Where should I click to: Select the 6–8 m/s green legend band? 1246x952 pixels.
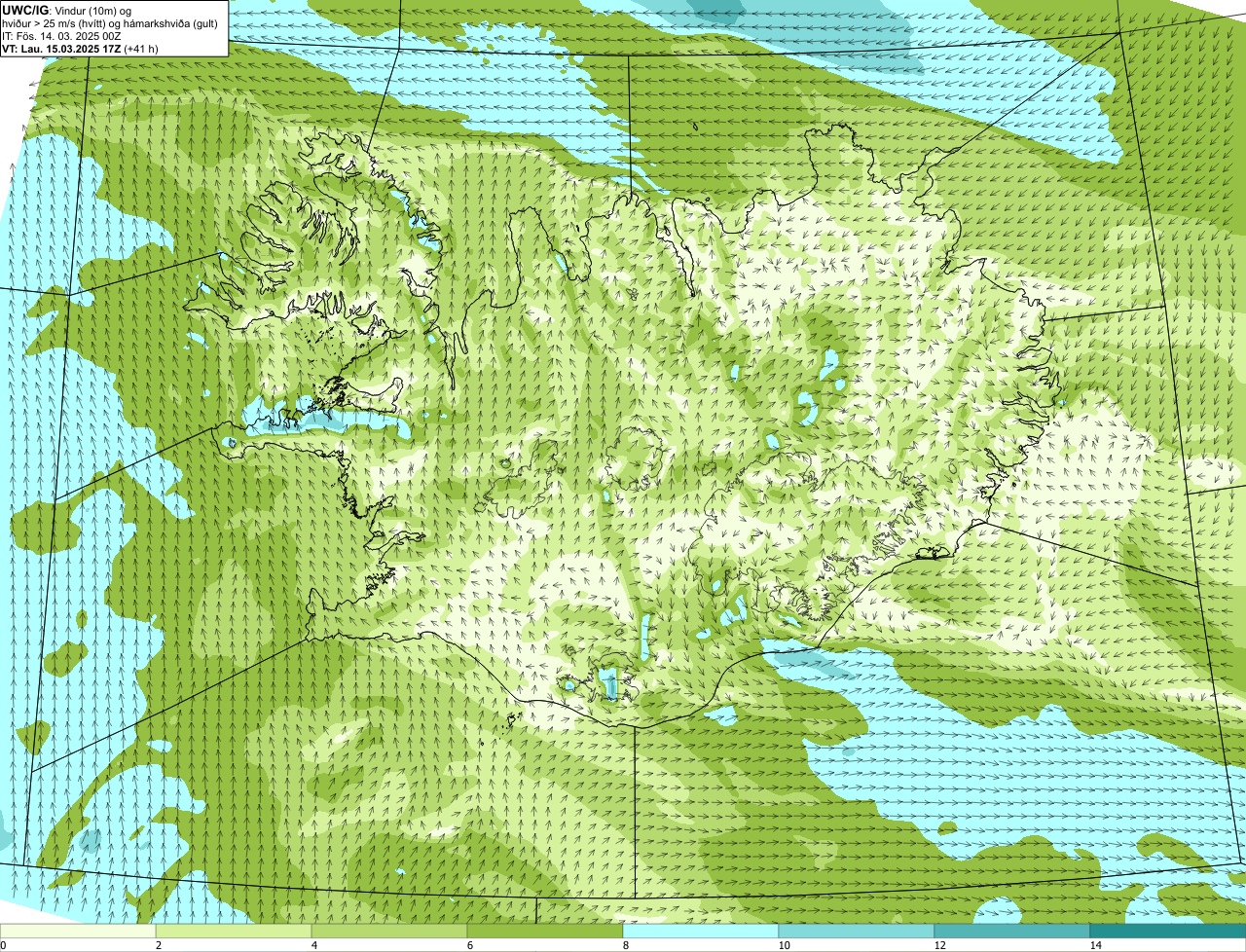pos(545,931)
